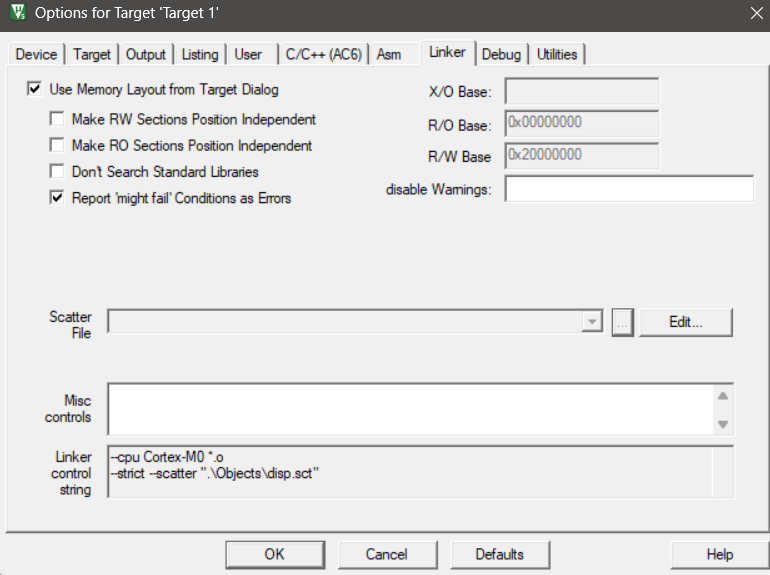Click the Defaults button
770x575 pixels.
pyautogui.click(x=499, y=554)
